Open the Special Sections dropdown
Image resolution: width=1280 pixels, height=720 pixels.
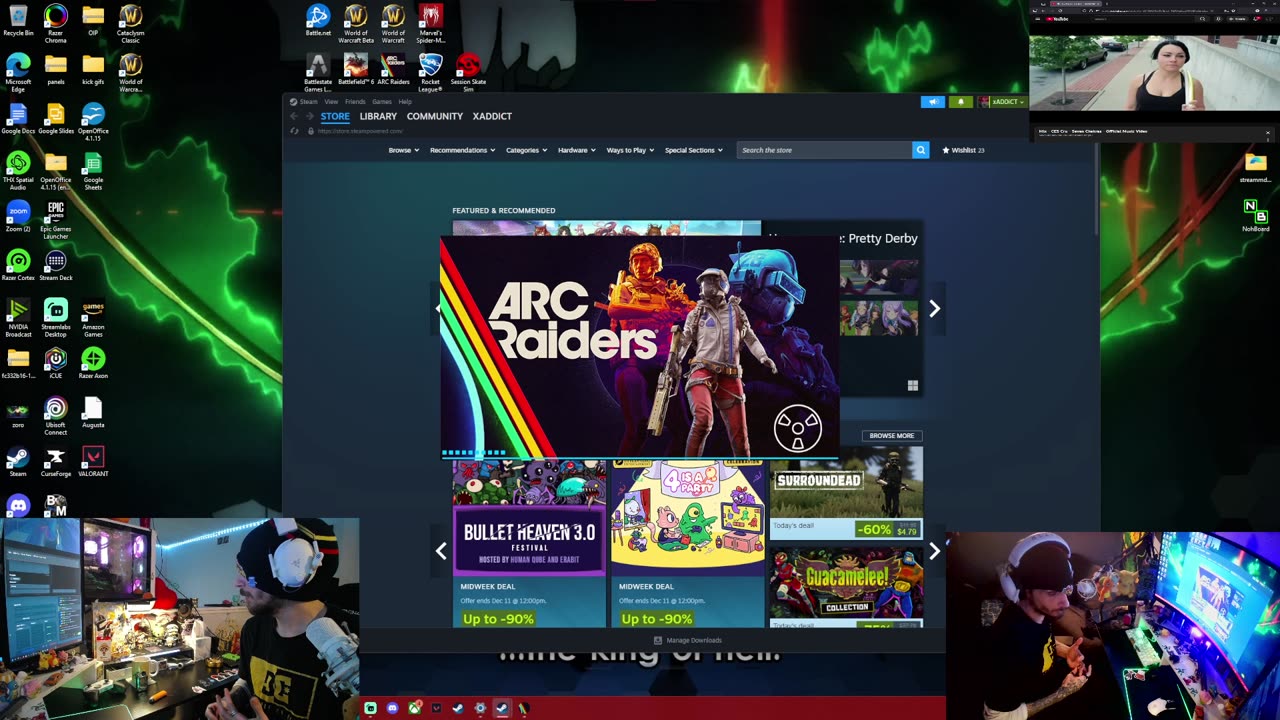pyautogui.click(x=694, y=150)
